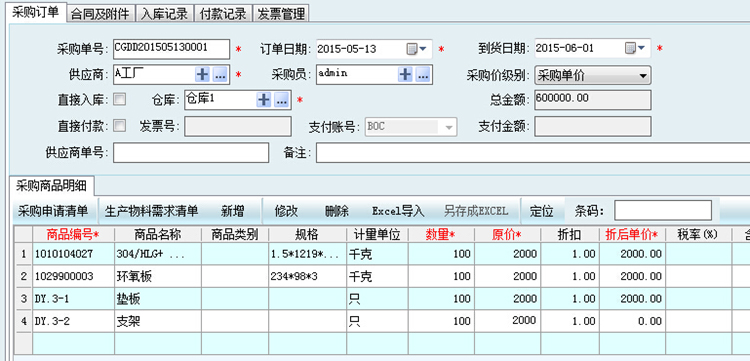Viewport: 750px width, 361px height.
Task: Click 折后单价 column header
Action: click(632, 234)
